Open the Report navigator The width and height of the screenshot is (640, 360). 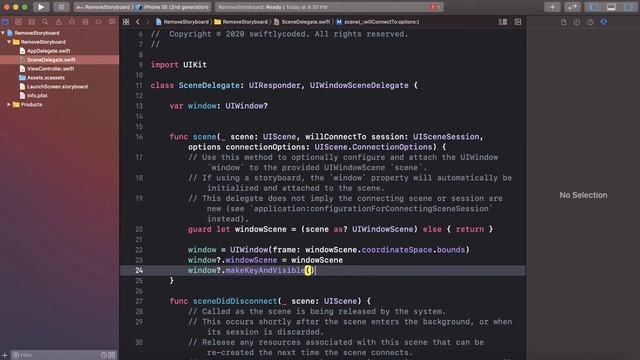(x=112, y=22)
